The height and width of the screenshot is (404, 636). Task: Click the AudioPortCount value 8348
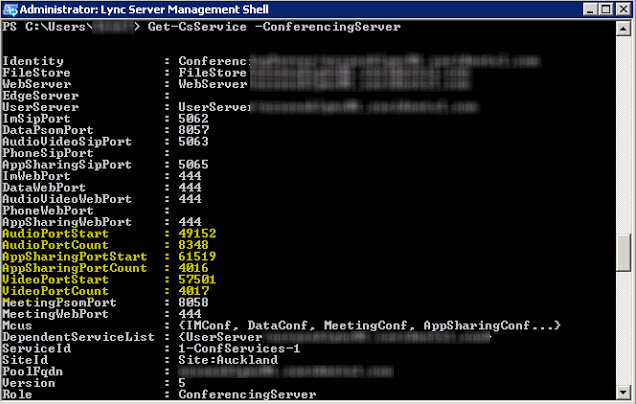(193, 245)
